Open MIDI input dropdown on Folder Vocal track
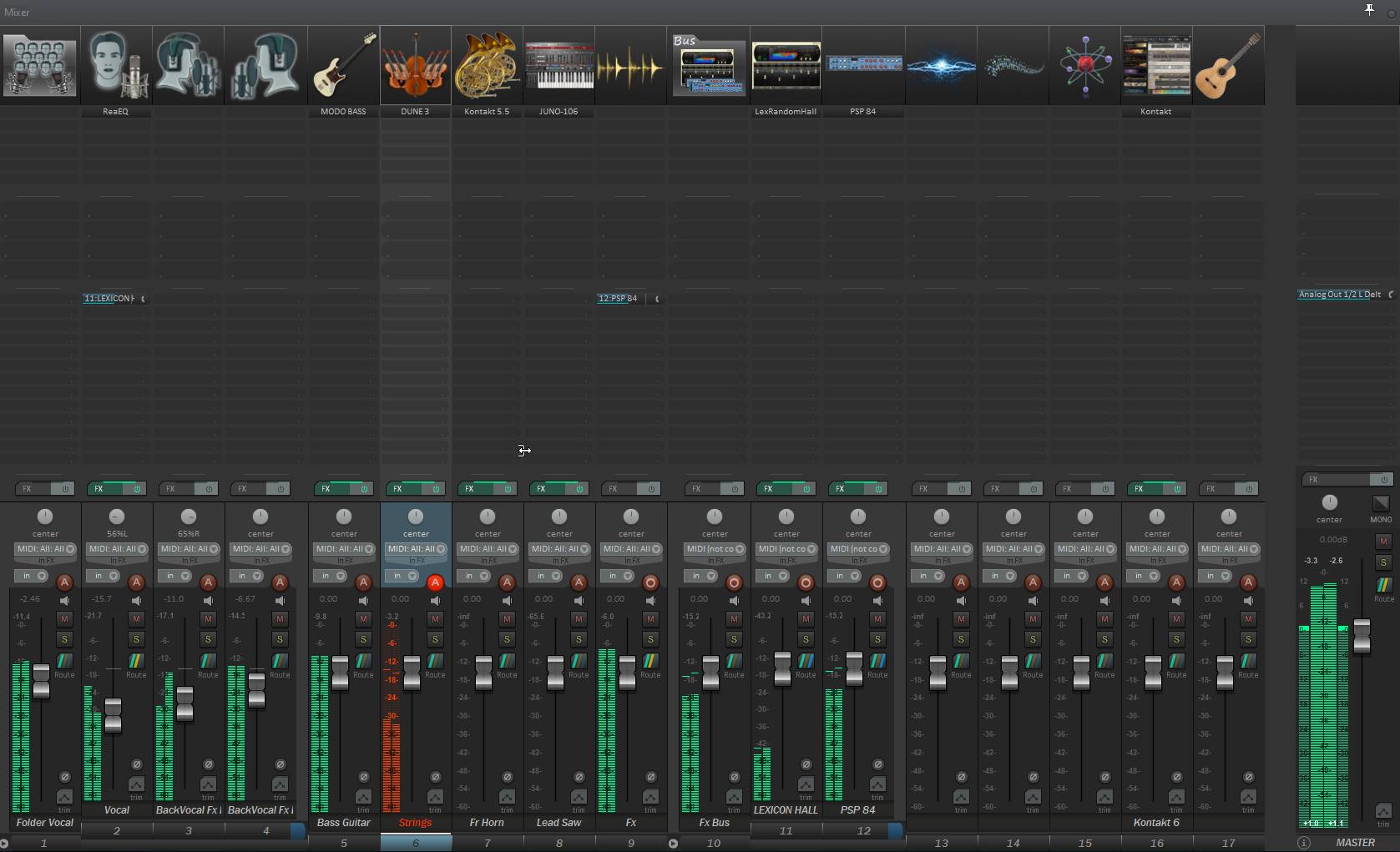 45,549
